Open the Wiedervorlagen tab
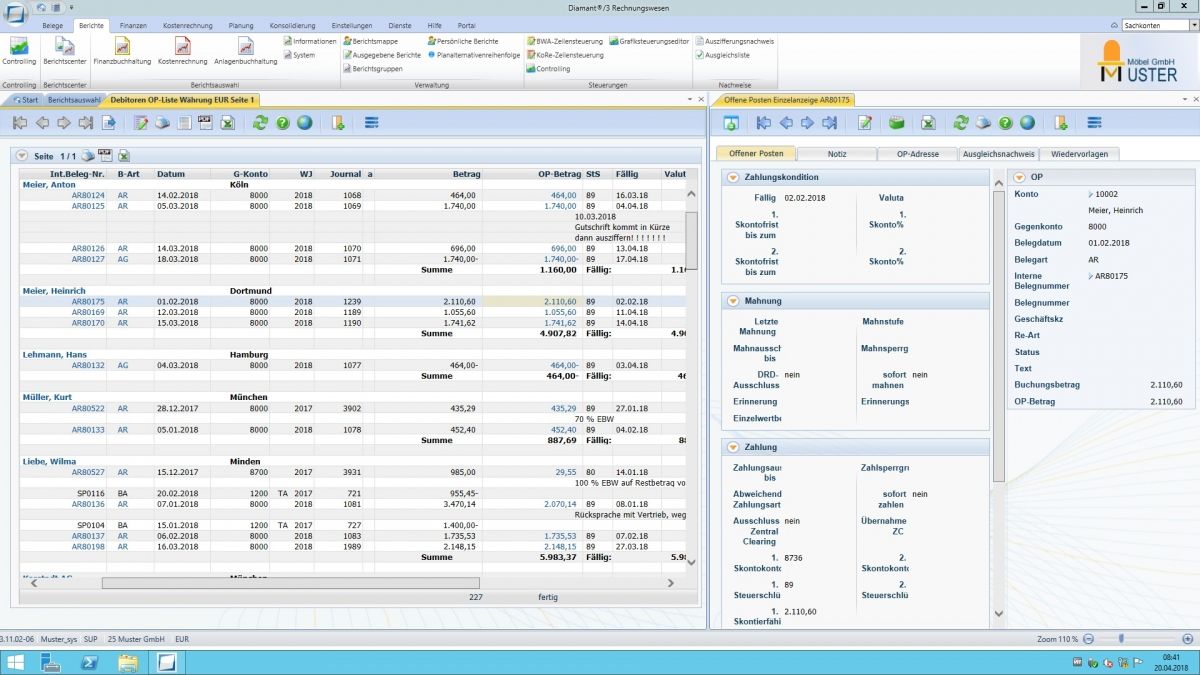1200x675 pixels. [x=1078, y=154]
